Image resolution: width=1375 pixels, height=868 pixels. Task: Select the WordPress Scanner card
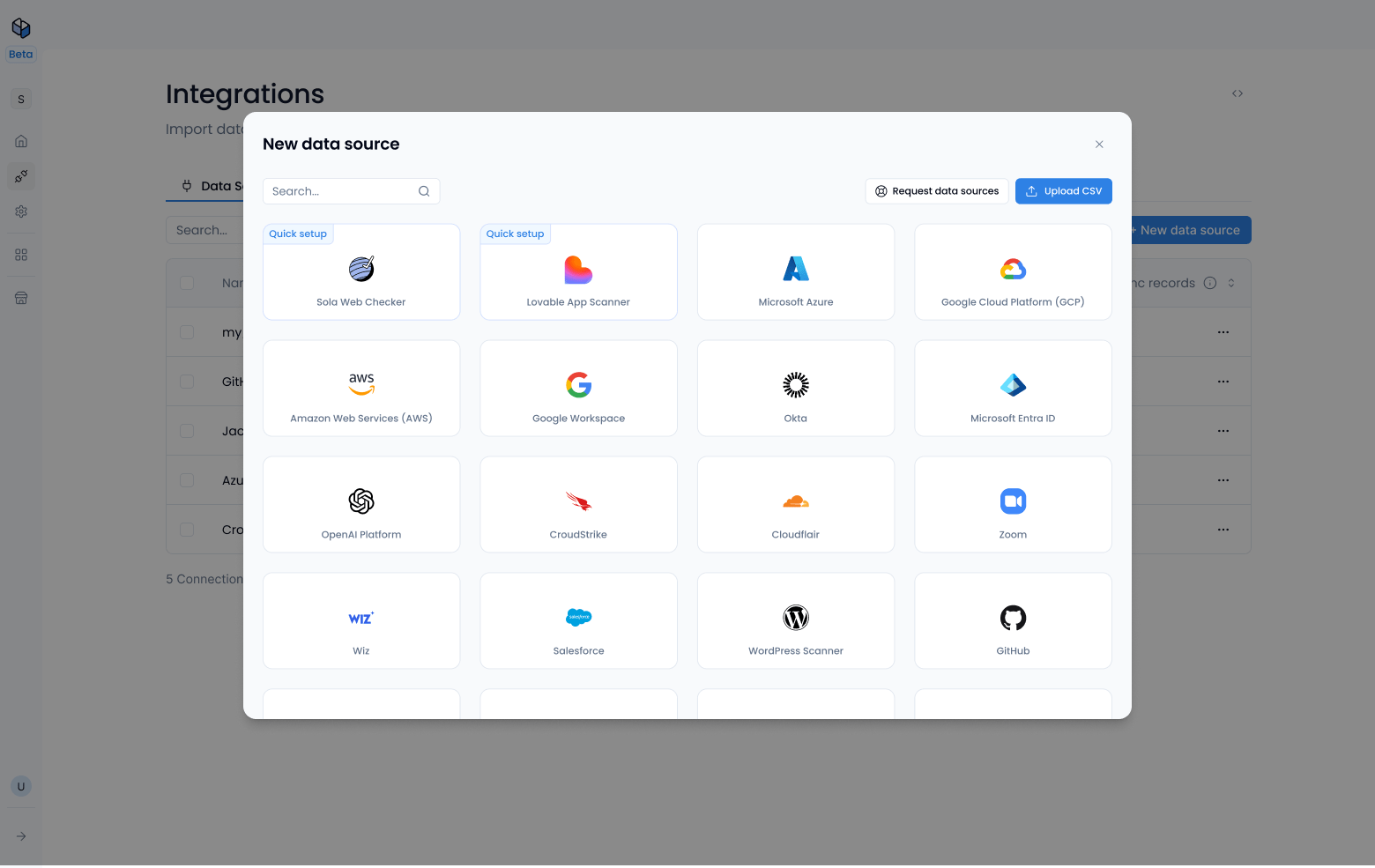(x=796, y=620)
